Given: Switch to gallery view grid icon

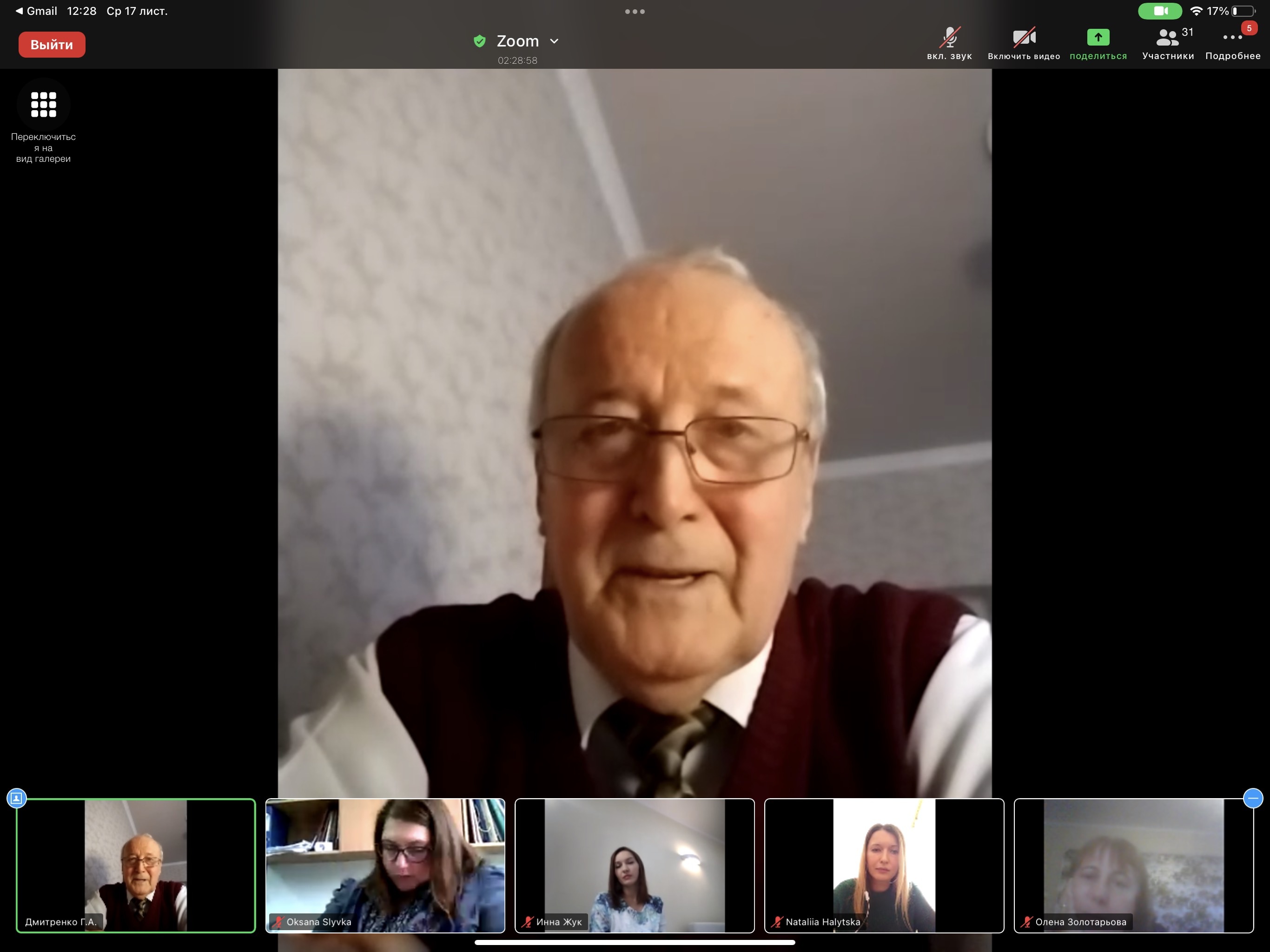Looking at the screenshot, I should point(43,105).
